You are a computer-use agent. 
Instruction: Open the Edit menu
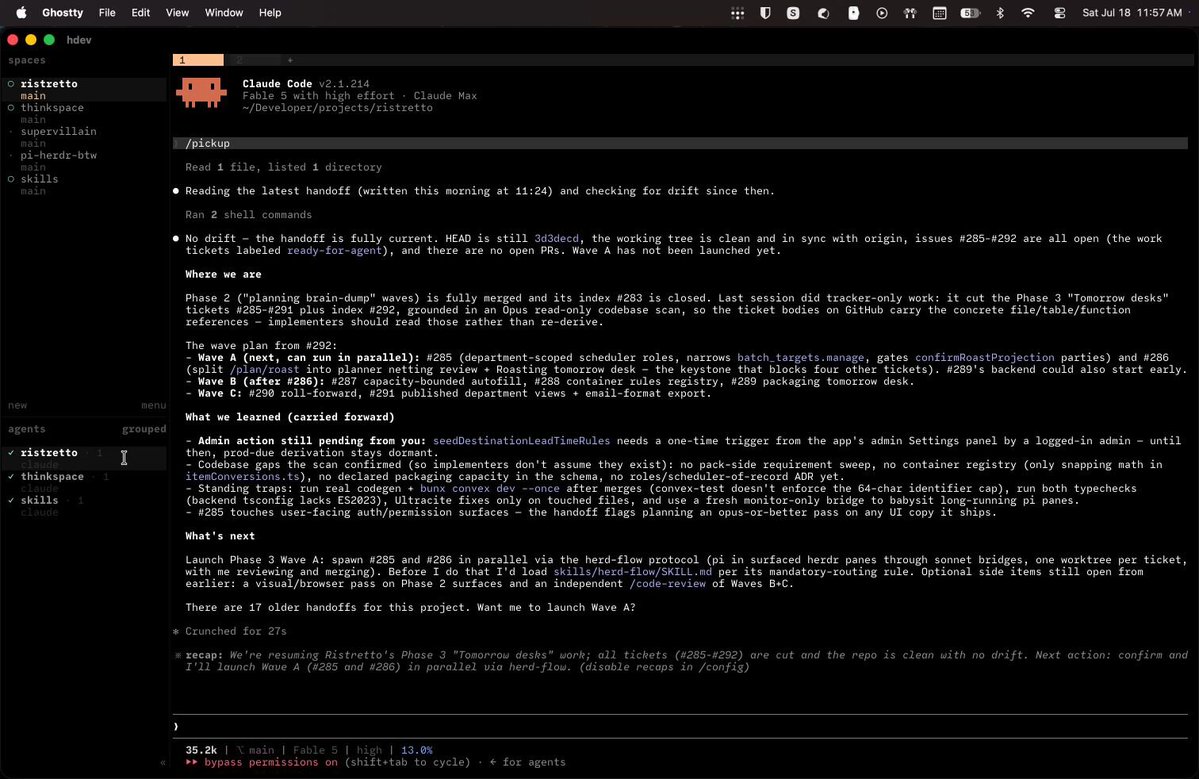click(141, 12)
